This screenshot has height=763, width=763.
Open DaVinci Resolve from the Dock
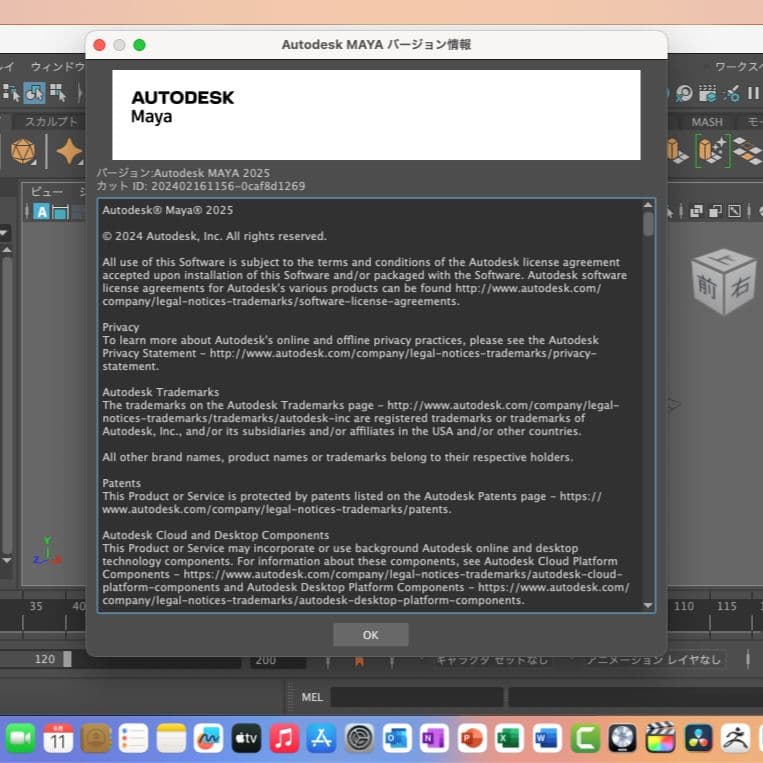pyautogui.click(x=698, y=739)
